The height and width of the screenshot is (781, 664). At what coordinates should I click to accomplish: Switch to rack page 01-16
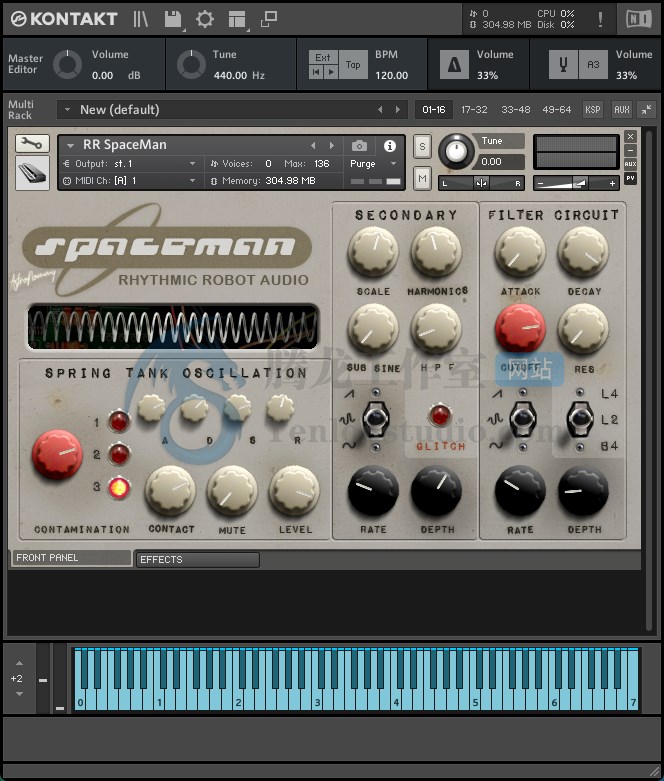(x=434, y=110)
